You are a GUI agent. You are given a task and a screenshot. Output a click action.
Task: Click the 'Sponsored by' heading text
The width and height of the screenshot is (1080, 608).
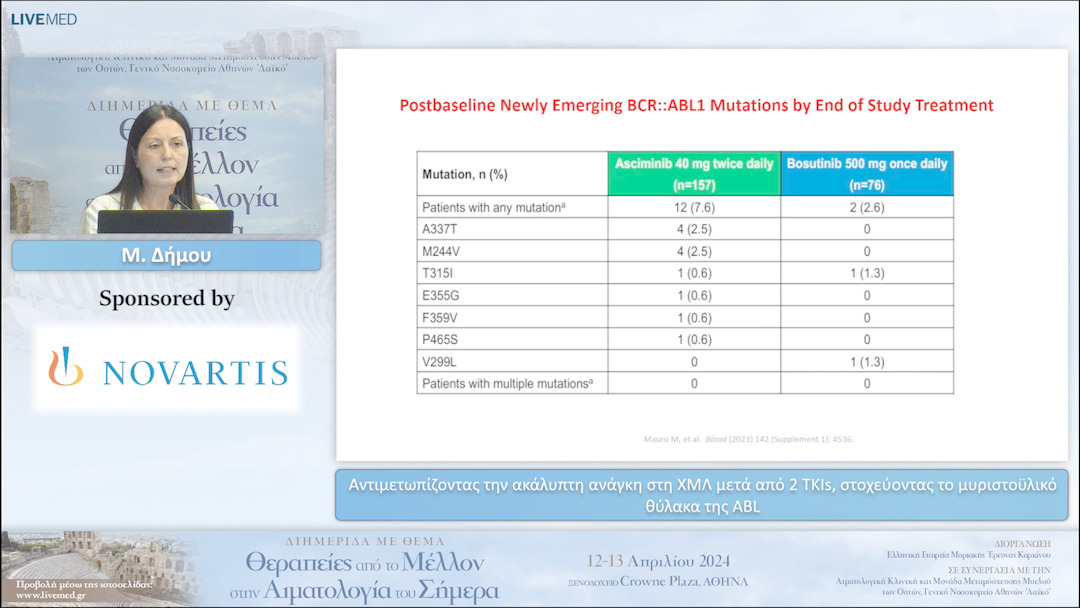coord(166,298)
